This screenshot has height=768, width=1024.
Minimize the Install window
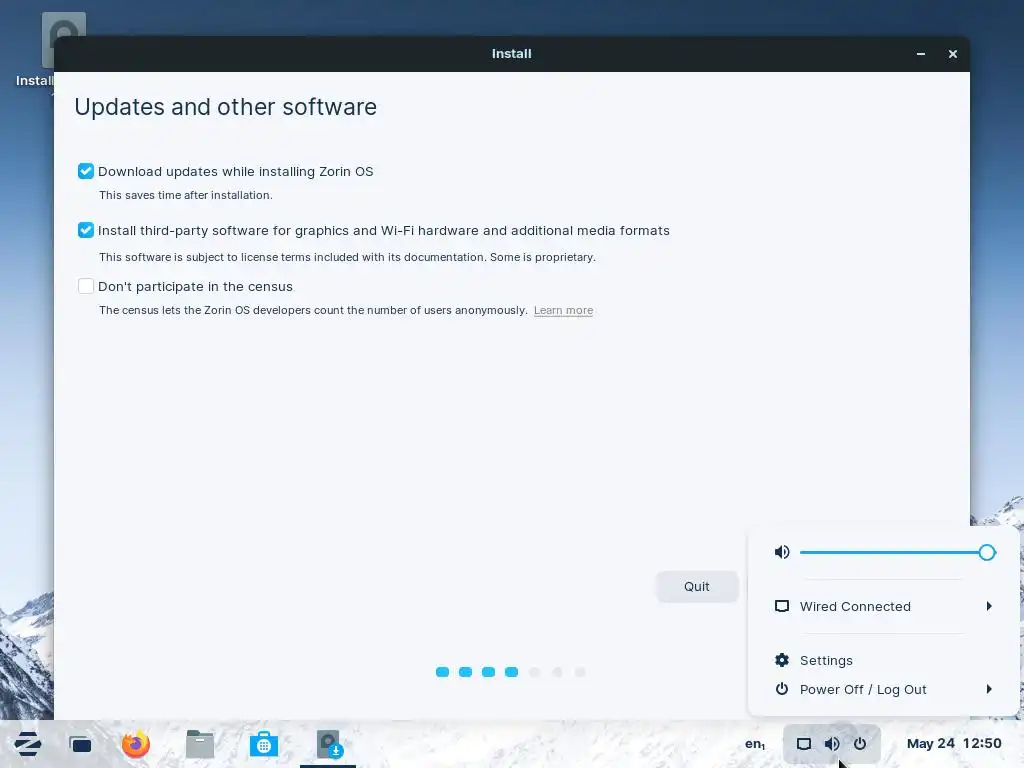point(921,54)
